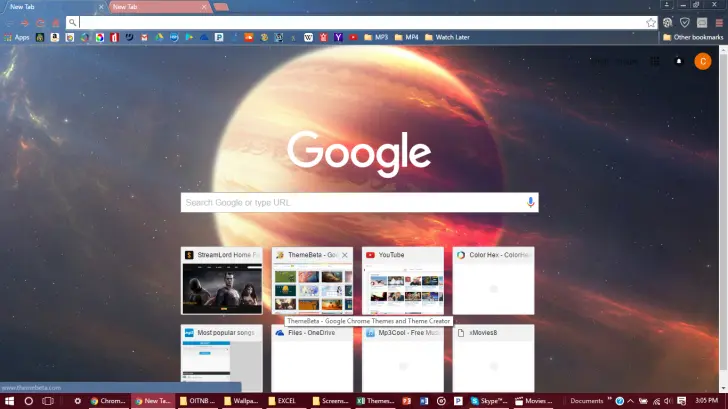Show hidden system tray icons
The height and width of the screenshot is (409, 728).
(630, 401)
